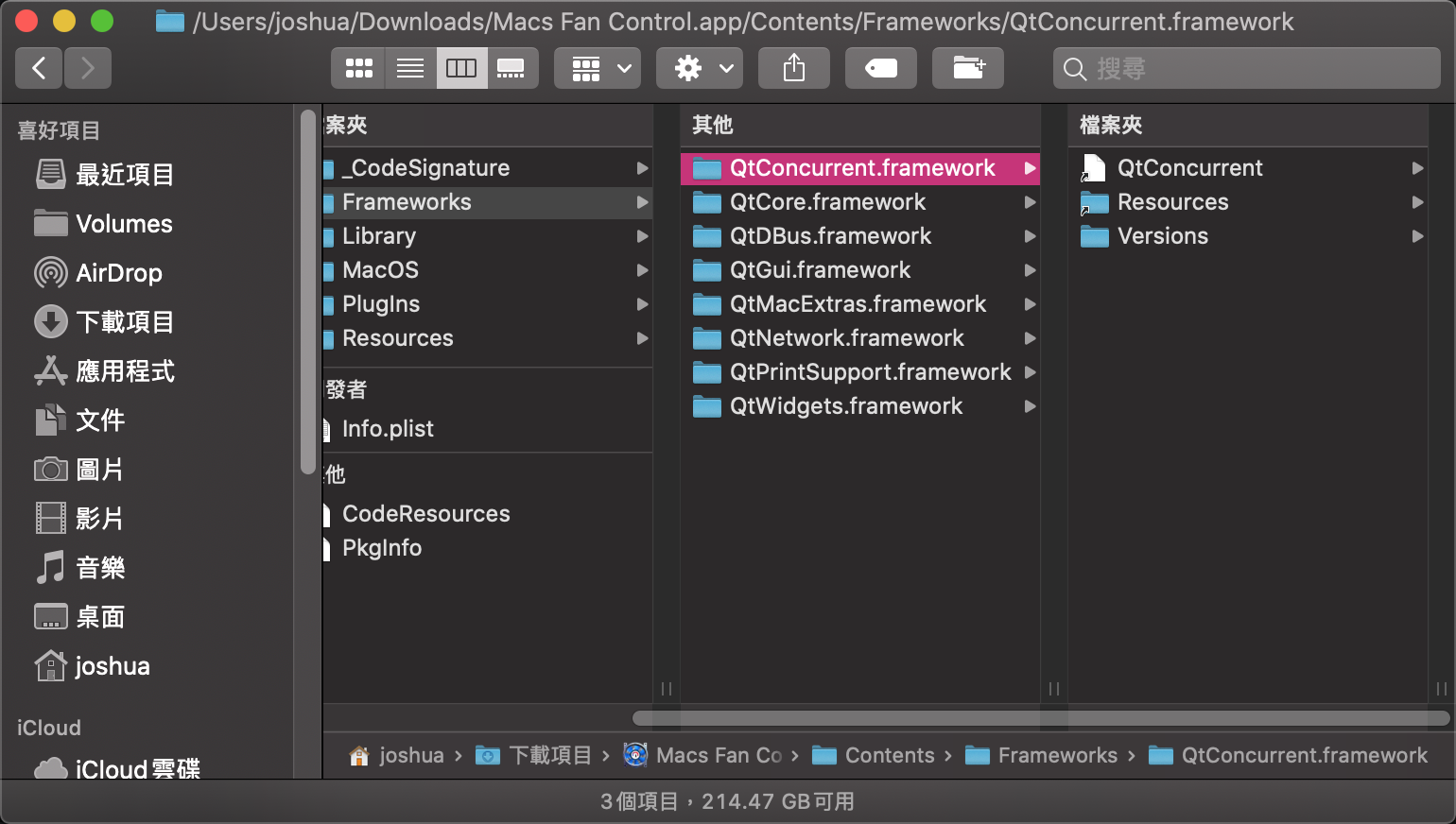
Task: Click the Edit Tags button
Action: pos(881,68)
